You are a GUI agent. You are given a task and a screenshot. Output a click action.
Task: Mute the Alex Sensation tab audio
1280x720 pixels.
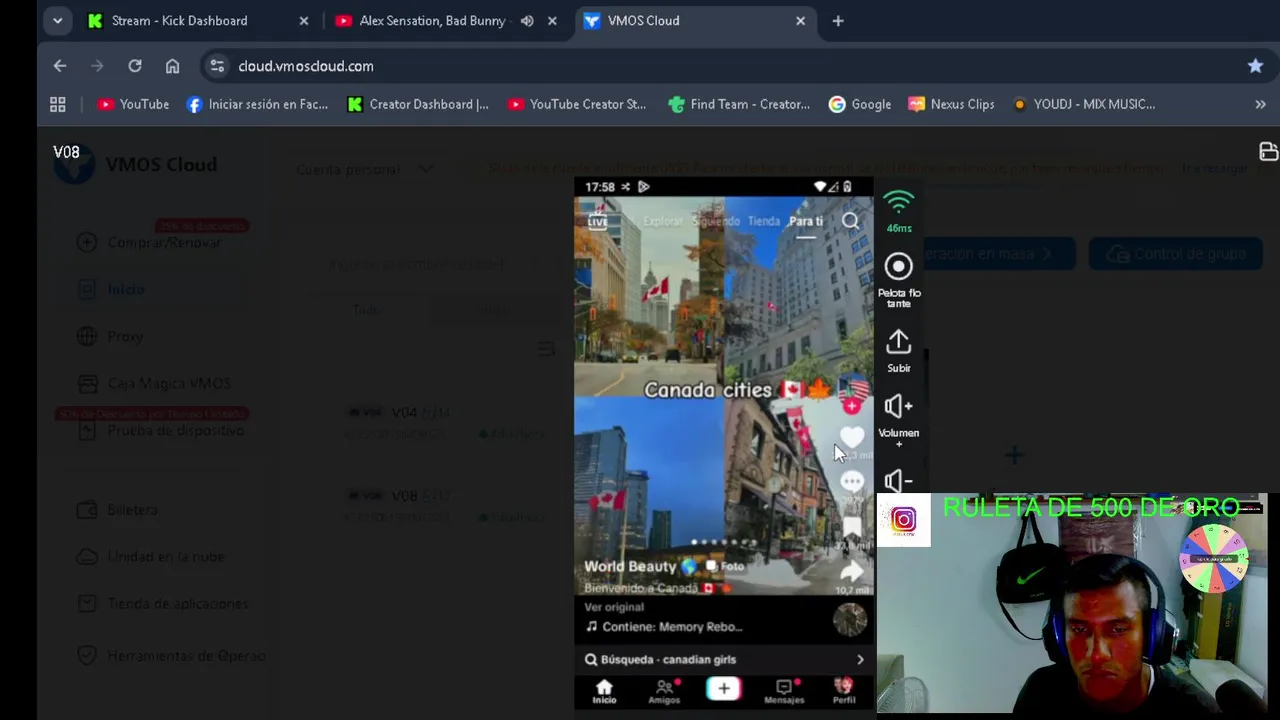tap(527, 20)
